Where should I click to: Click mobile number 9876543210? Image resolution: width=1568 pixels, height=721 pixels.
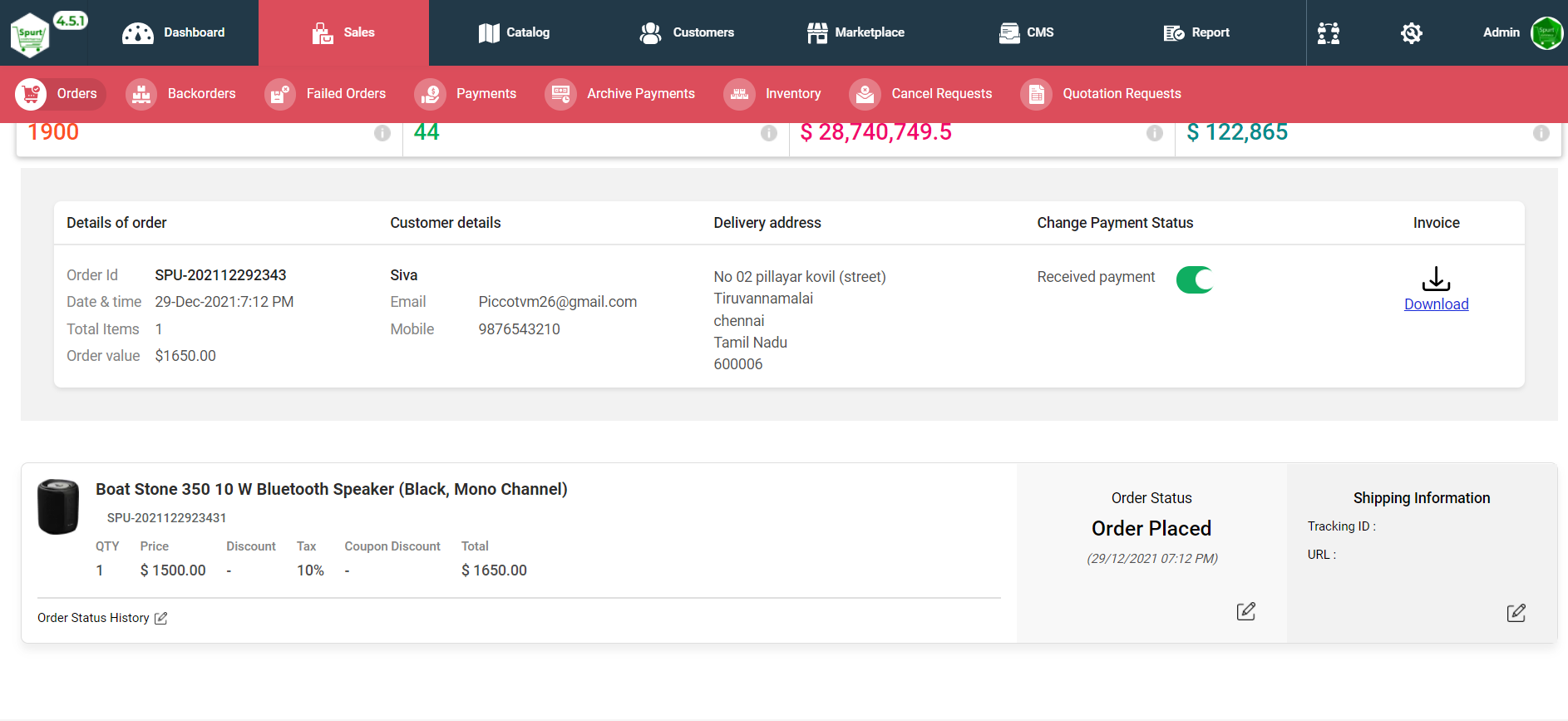(520, 329)
